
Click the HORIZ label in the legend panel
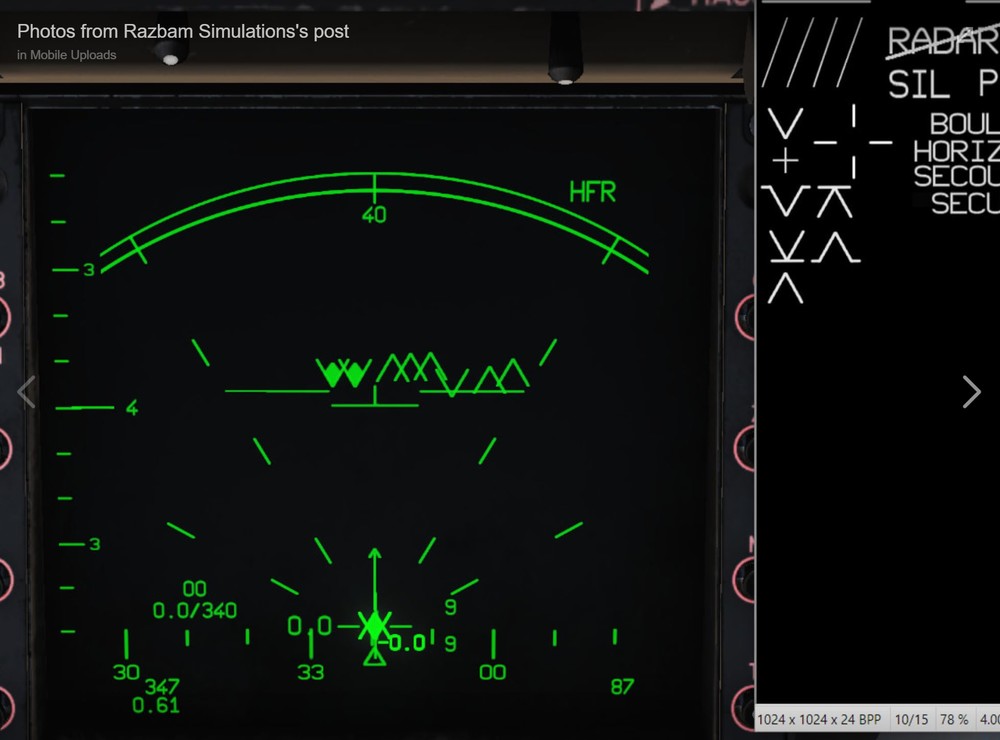(x=957, y=151)
